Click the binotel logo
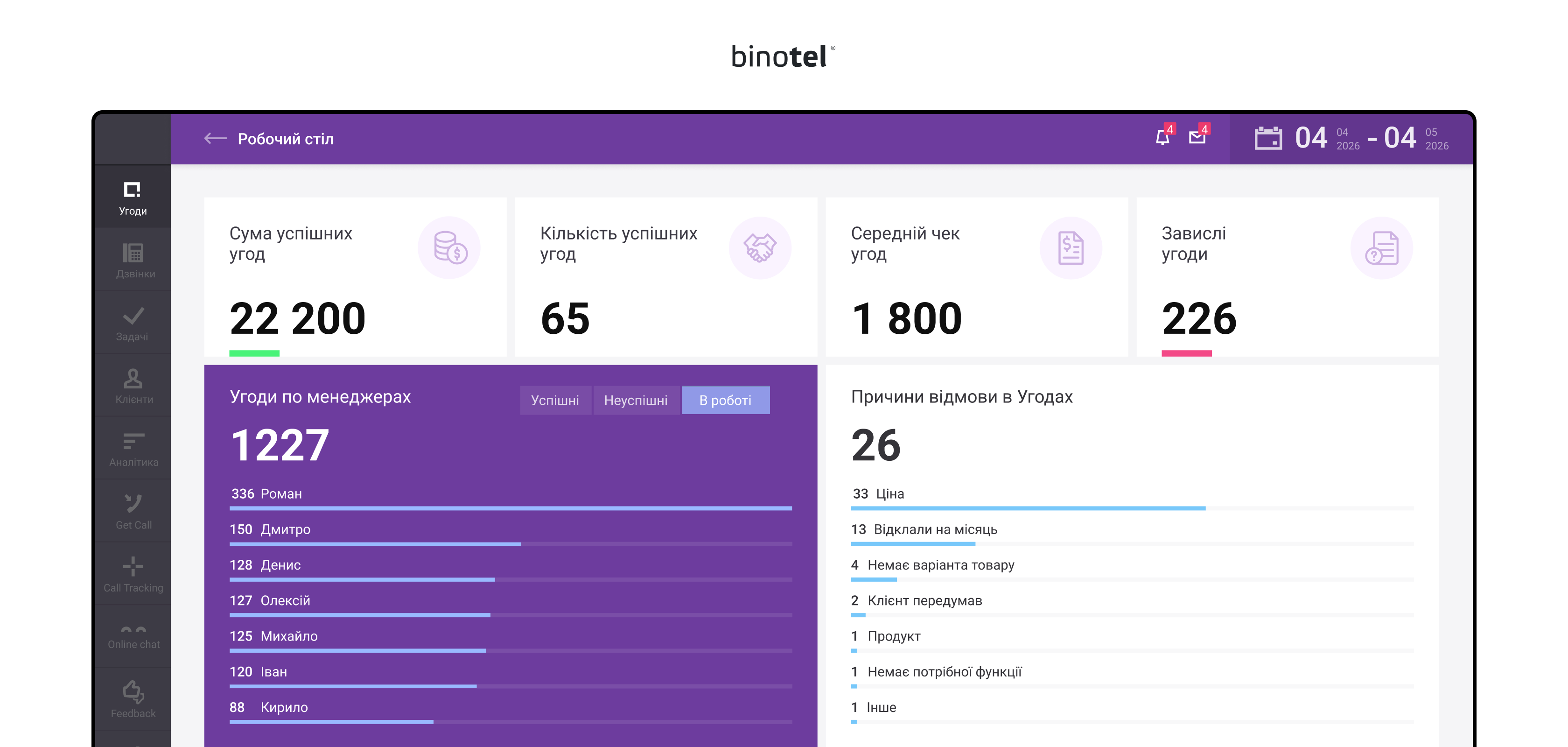Screen dimensions: 1568x747 (784, 56)
